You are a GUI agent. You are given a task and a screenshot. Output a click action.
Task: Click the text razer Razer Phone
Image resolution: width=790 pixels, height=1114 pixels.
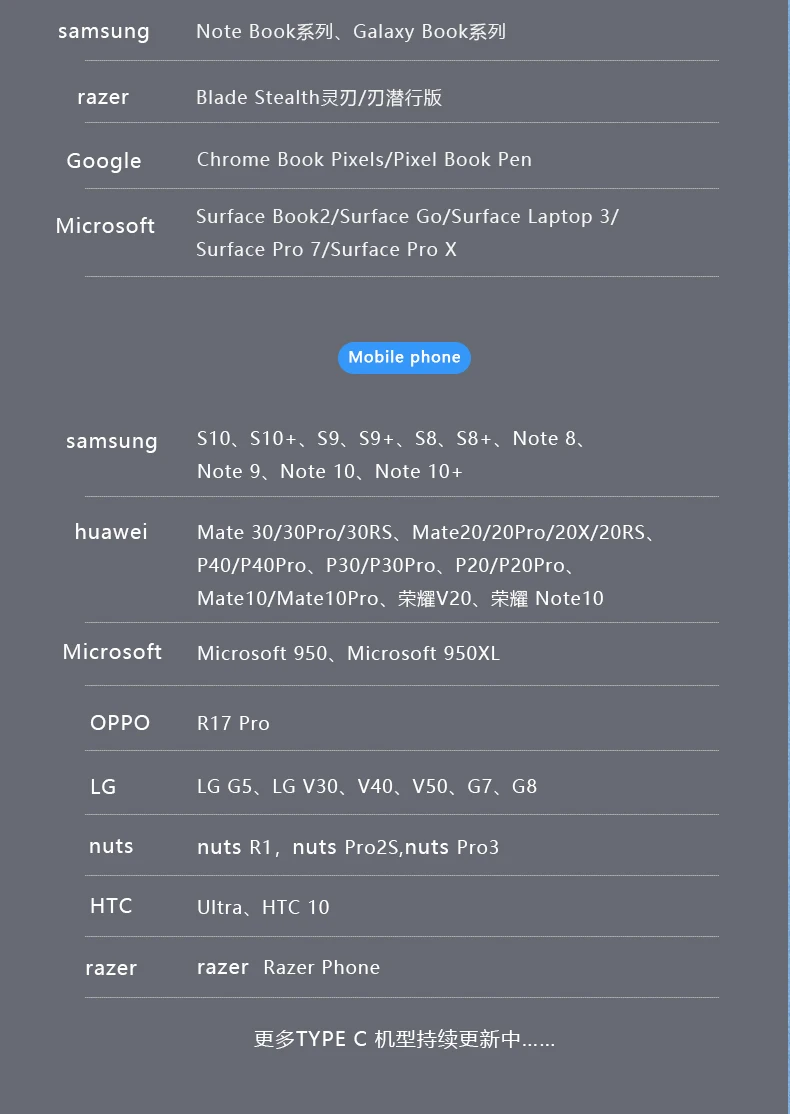tap(288, 968)
